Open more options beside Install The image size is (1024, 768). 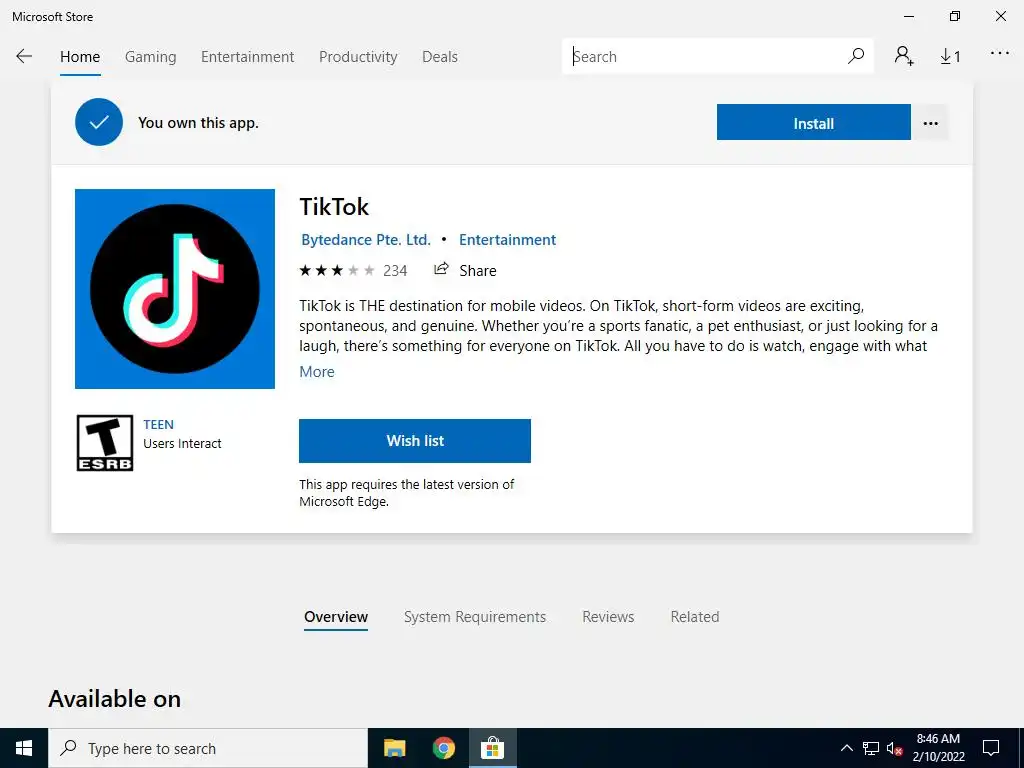pyautogui.click(x=931, y=123)
